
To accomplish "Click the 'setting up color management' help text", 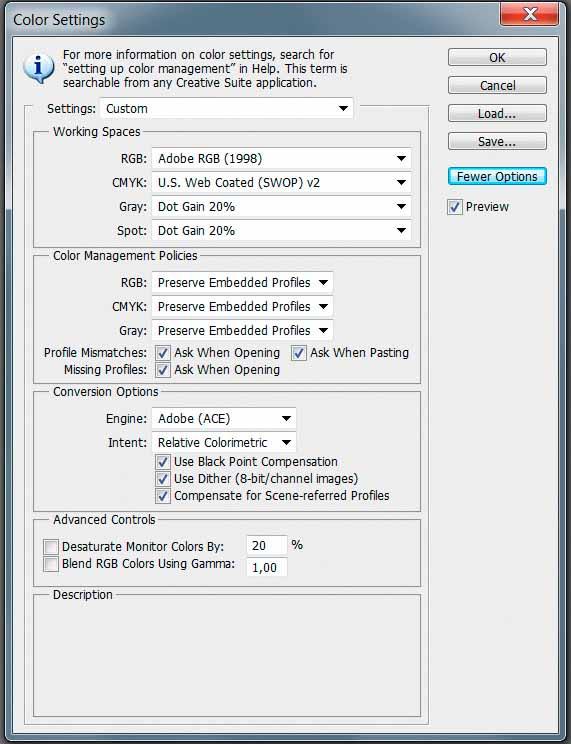I will [x=149, y=69].
